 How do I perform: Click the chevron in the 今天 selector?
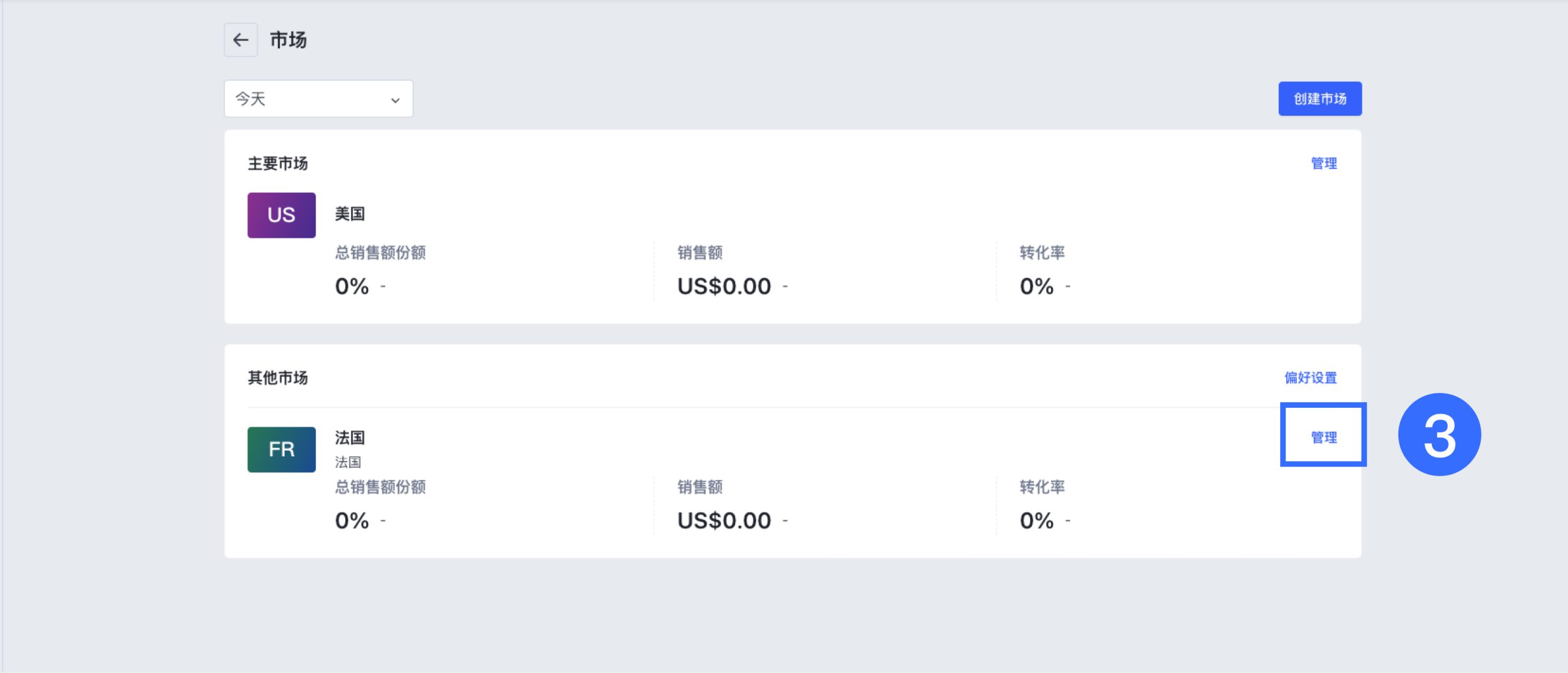[395, 100]
